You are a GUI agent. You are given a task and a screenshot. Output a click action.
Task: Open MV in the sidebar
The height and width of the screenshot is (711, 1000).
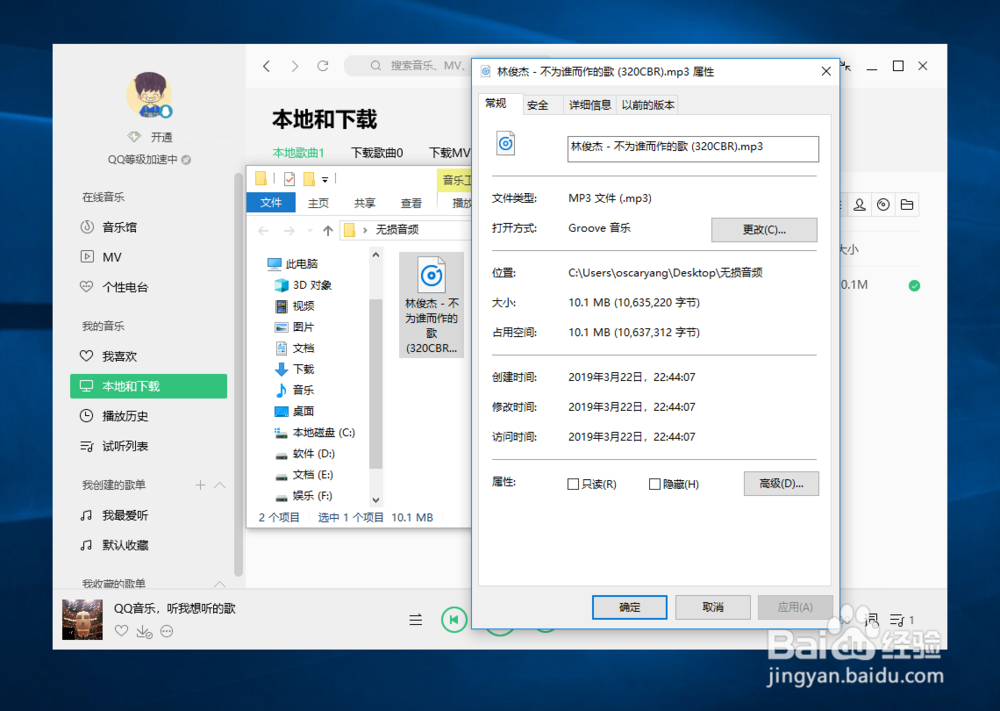(x=101, y=257)
